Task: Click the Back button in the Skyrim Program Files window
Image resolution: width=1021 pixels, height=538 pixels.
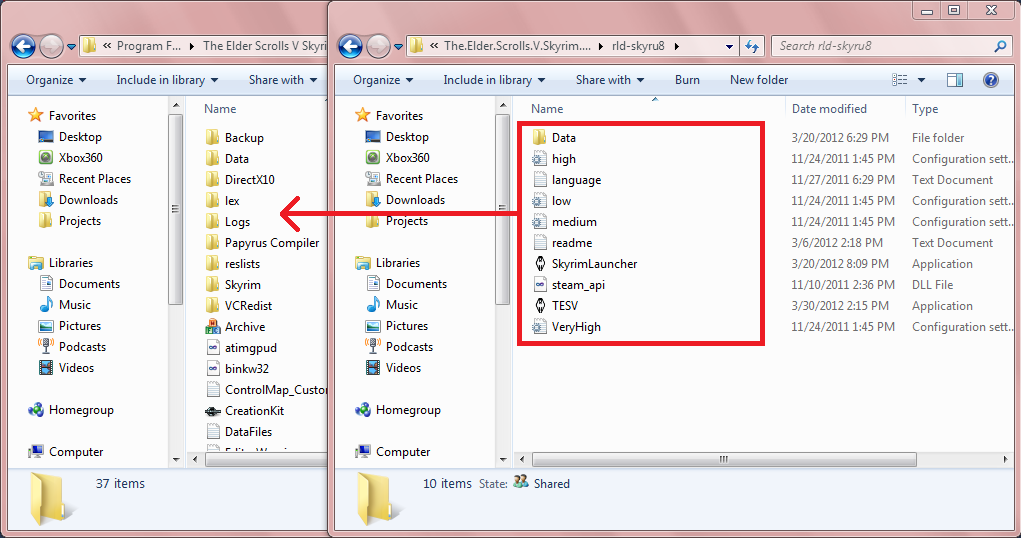Action: [x=23, y=46]
